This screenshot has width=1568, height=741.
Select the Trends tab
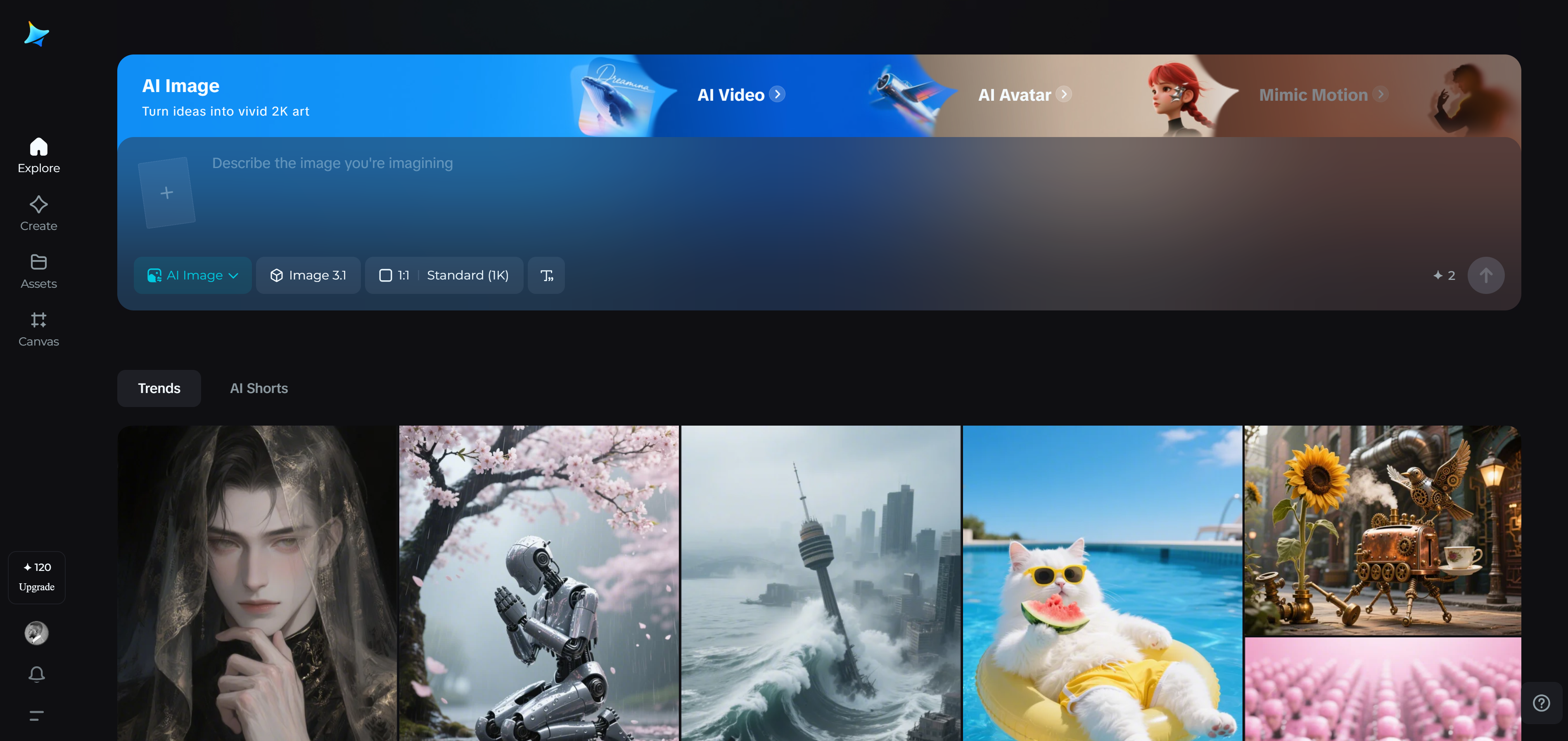coord(159,388)
